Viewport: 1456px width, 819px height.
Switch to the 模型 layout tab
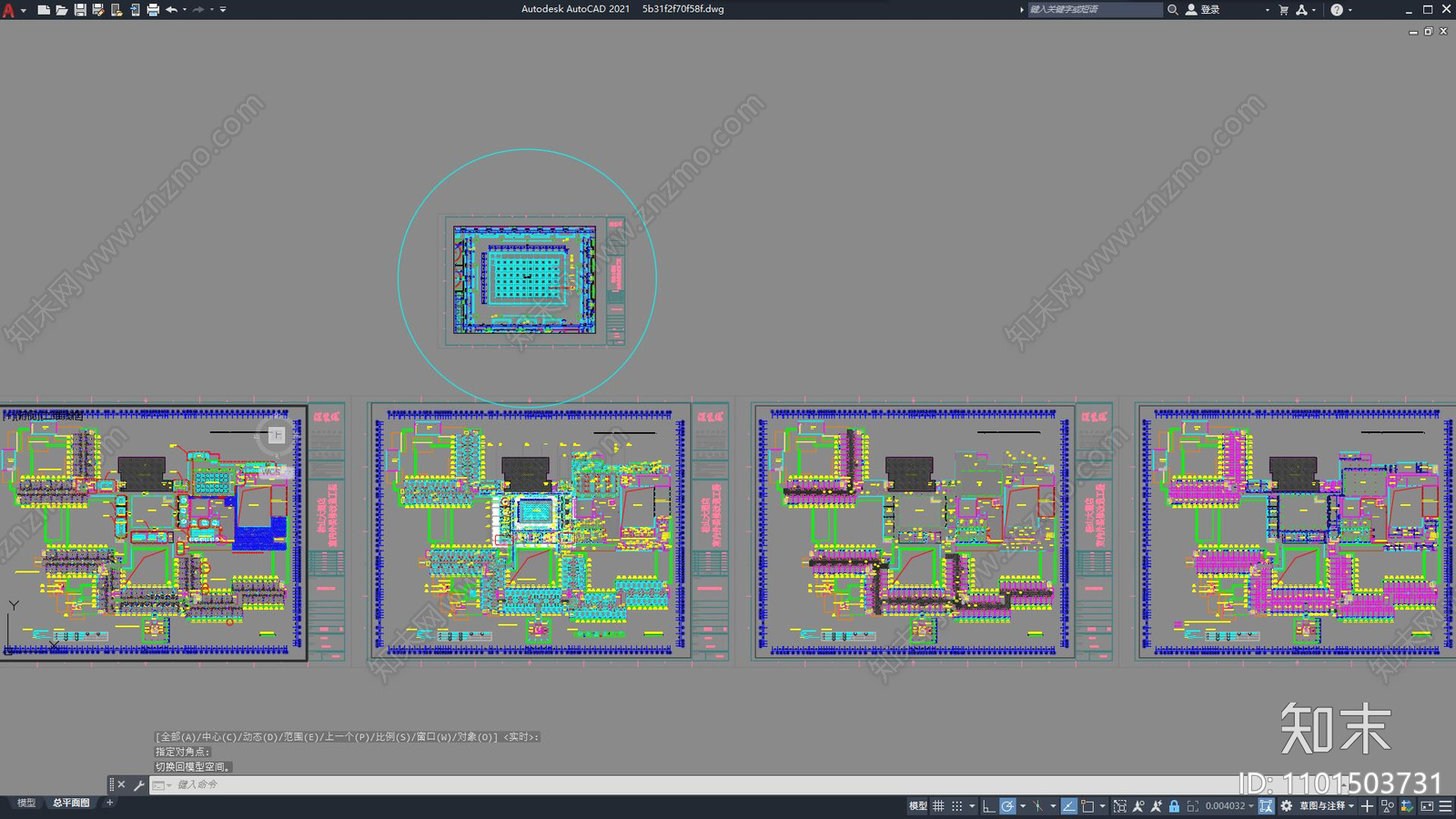click(x=26, y=803)
